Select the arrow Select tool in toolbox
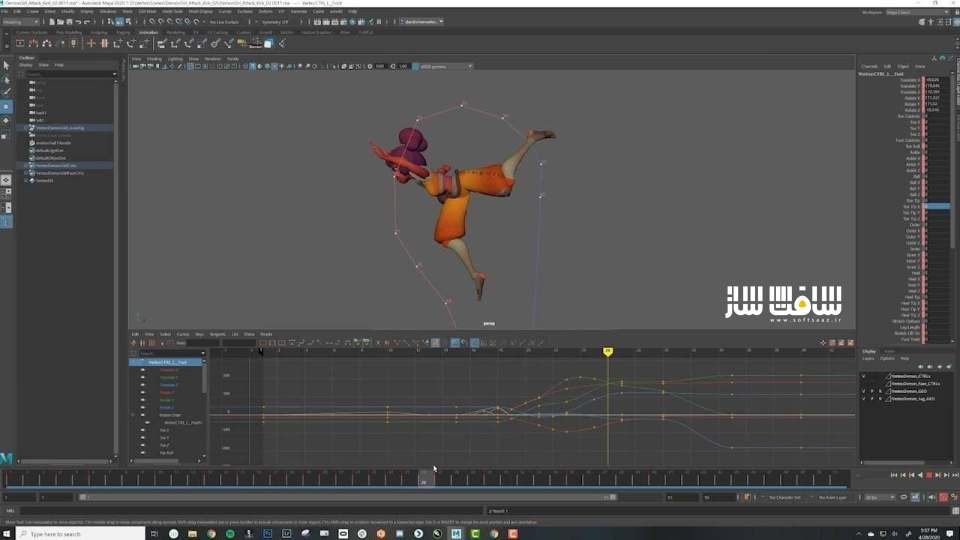 6,66
